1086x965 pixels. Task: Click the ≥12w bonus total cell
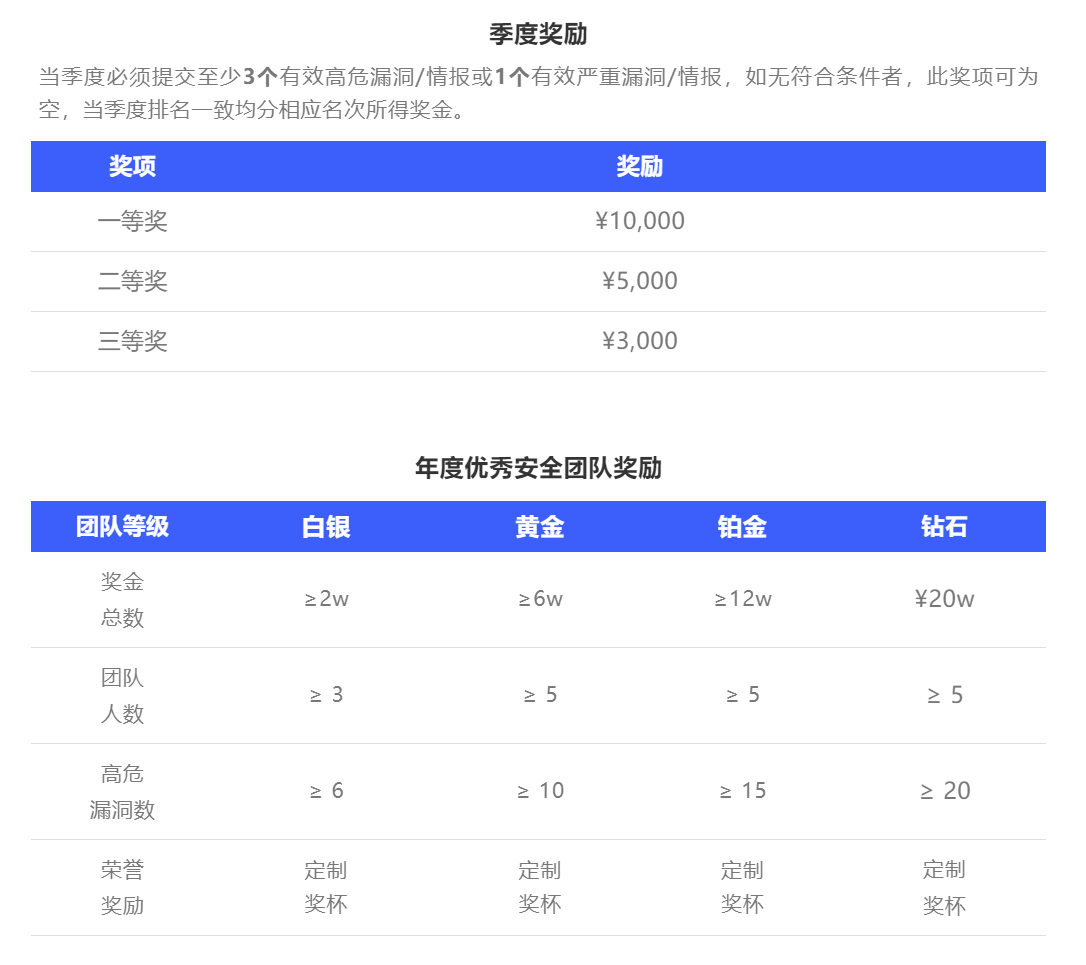point(742,599)
